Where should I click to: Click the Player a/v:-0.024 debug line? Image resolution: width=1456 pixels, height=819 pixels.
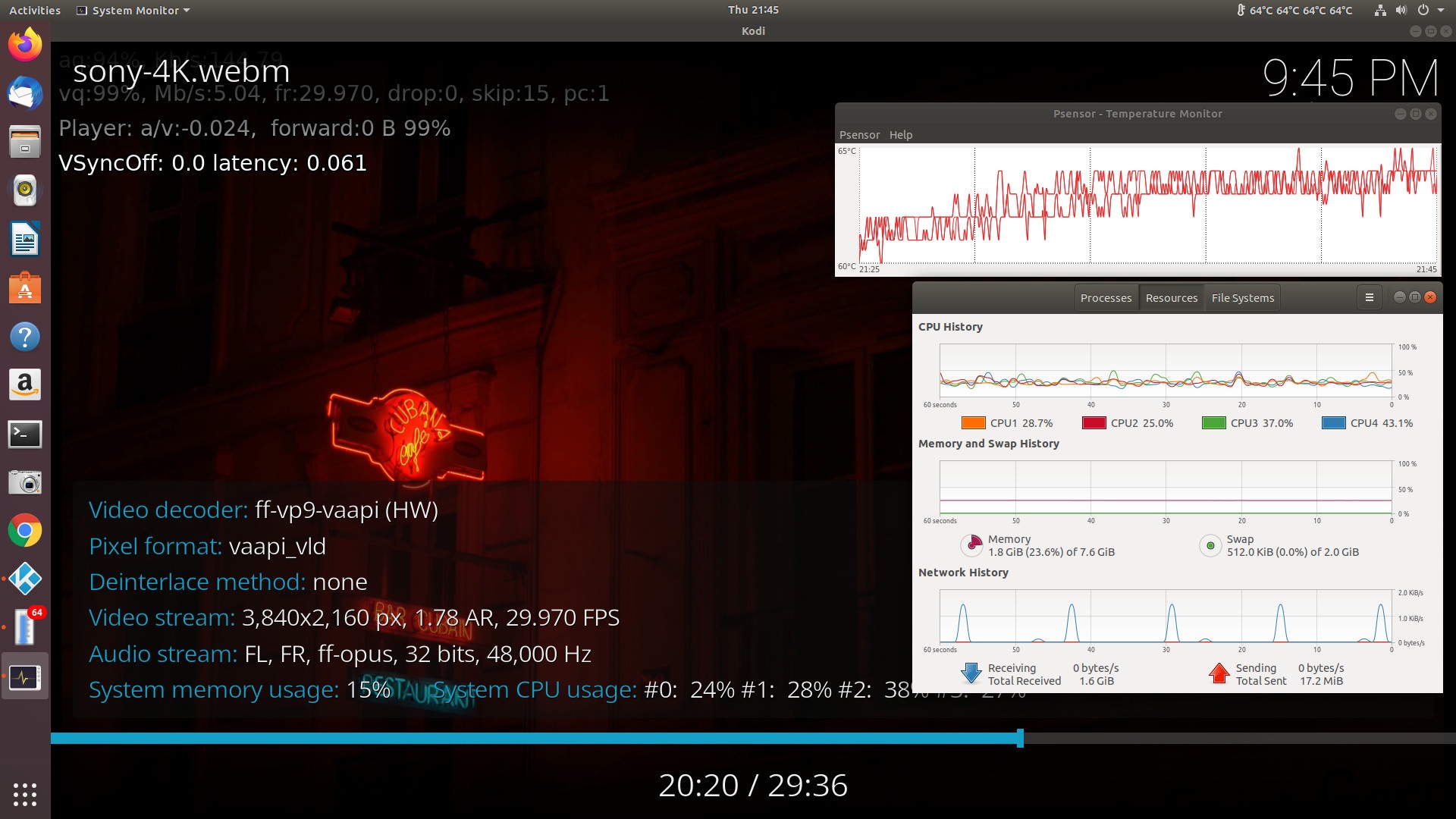pyautogui.click(x=255, y=128)
